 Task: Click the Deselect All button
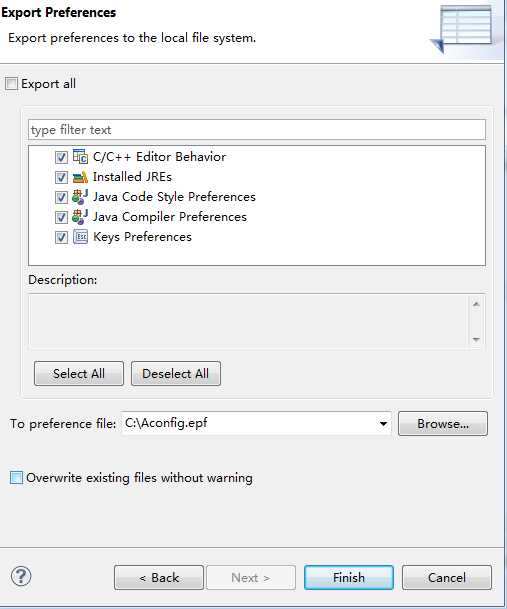176,373
